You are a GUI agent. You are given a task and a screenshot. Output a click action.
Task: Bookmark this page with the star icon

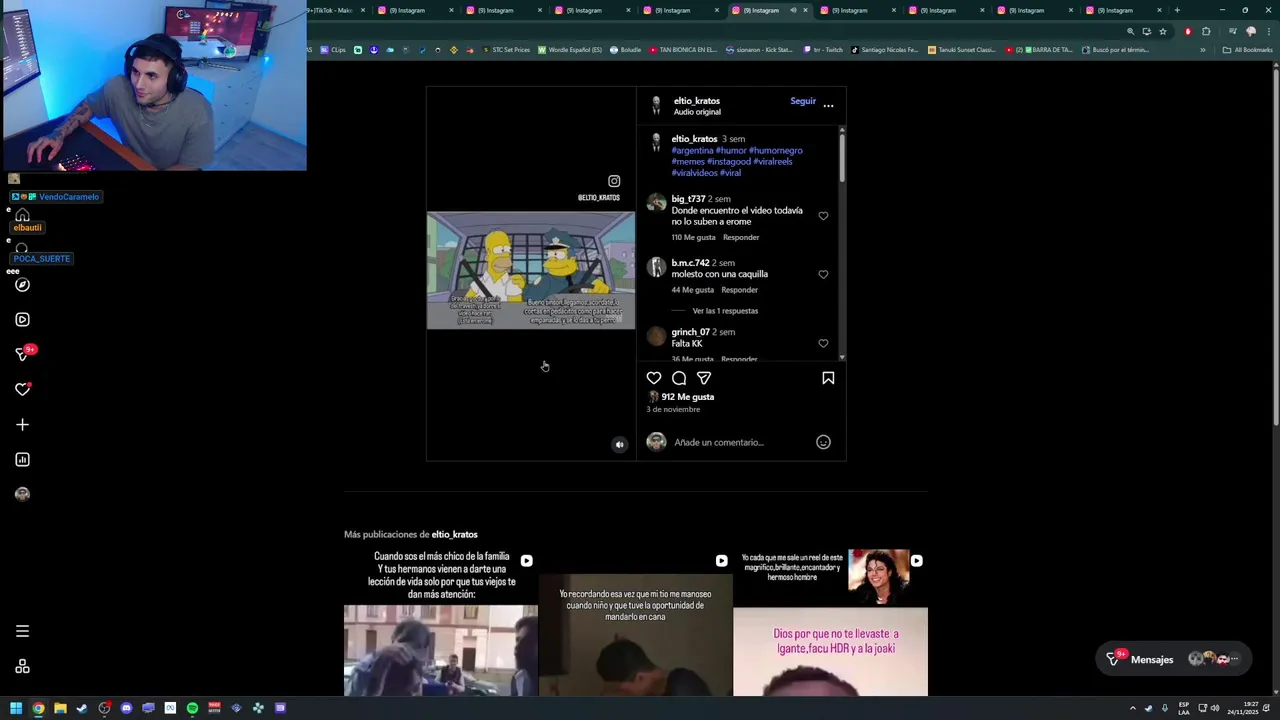pos(1162,31)
